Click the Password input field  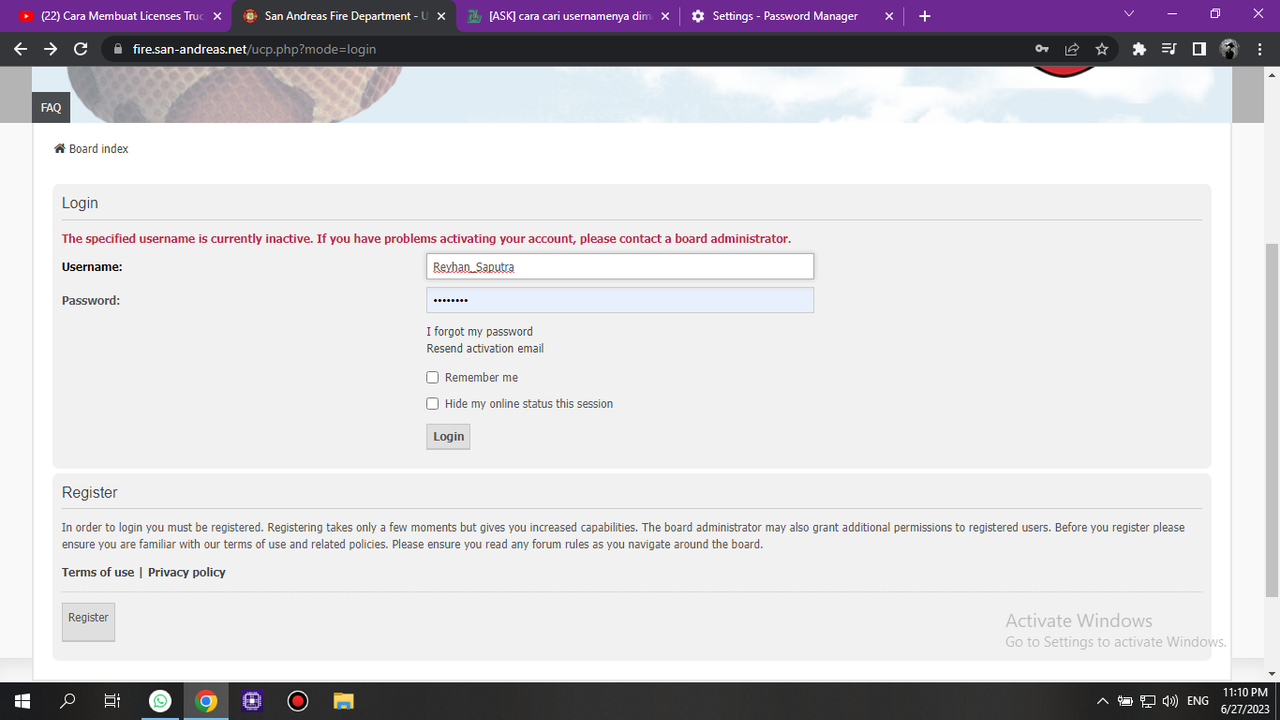[x=620, y=300]
